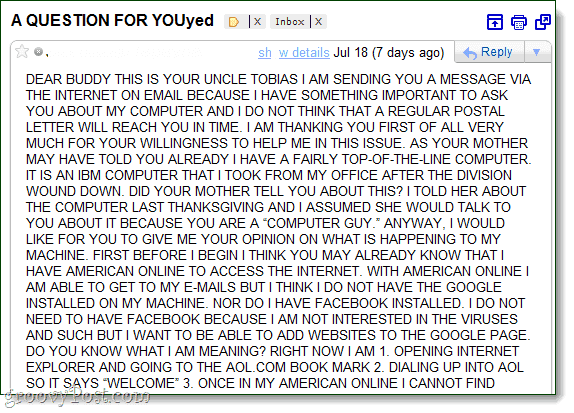Remove the yellow tag label with X

click(x=257, y=22)
